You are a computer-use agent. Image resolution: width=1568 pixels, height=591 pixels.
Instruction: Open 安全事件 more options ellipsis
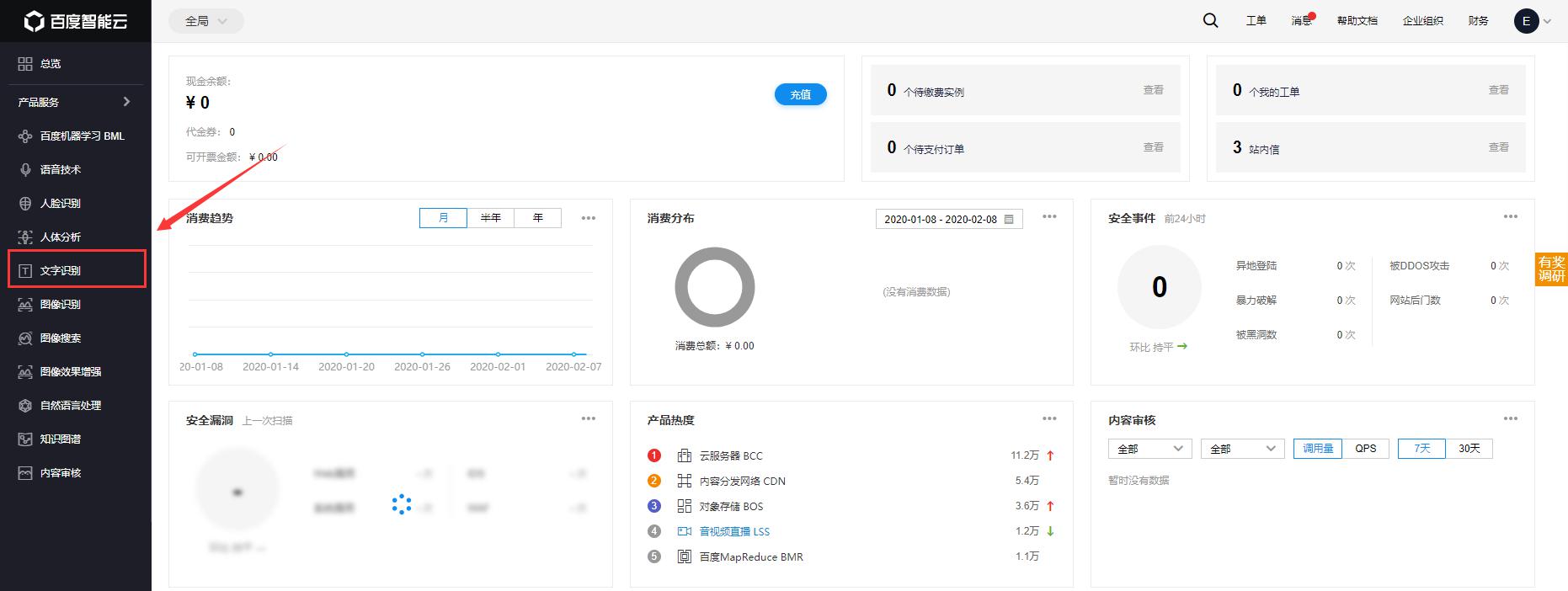1511,216
